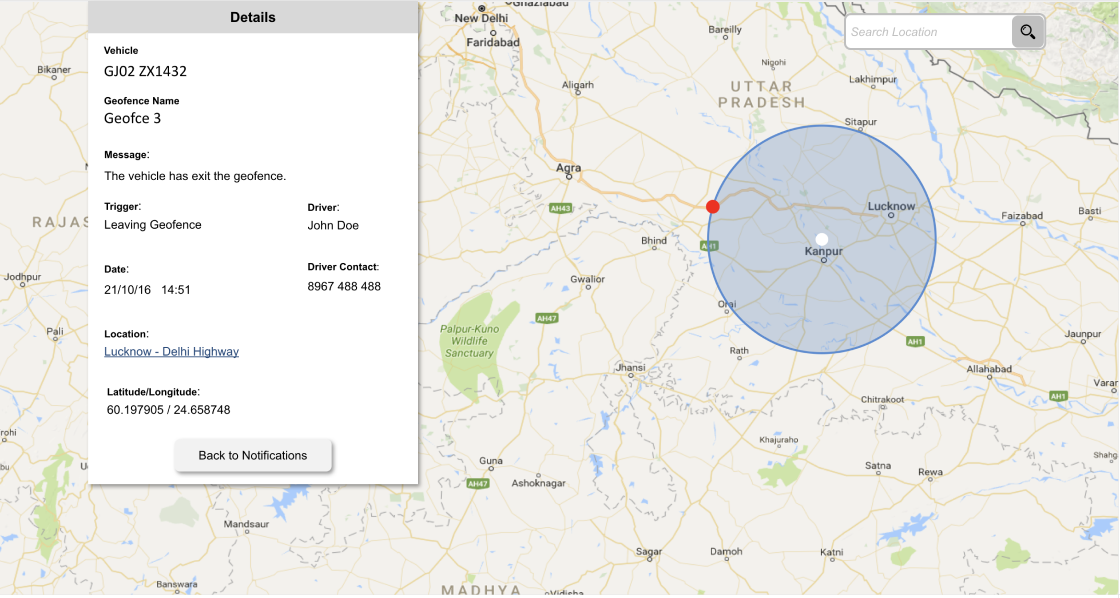Click the AH43 highway shield near Agra
The width and height of the screenshot is (1120, 598).
[x=560, y=208]
